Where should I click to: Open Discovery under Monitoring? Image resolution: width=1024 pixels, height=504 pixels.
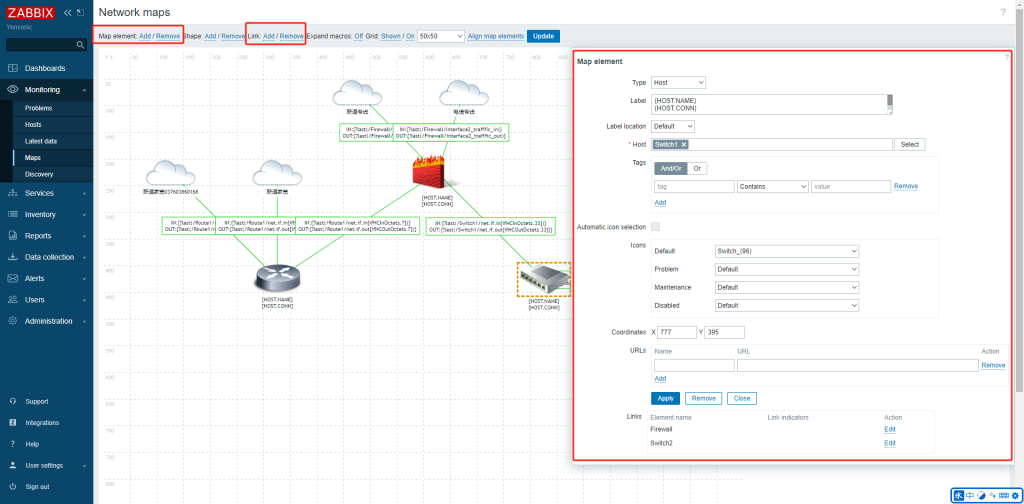[x=39, y=174]
